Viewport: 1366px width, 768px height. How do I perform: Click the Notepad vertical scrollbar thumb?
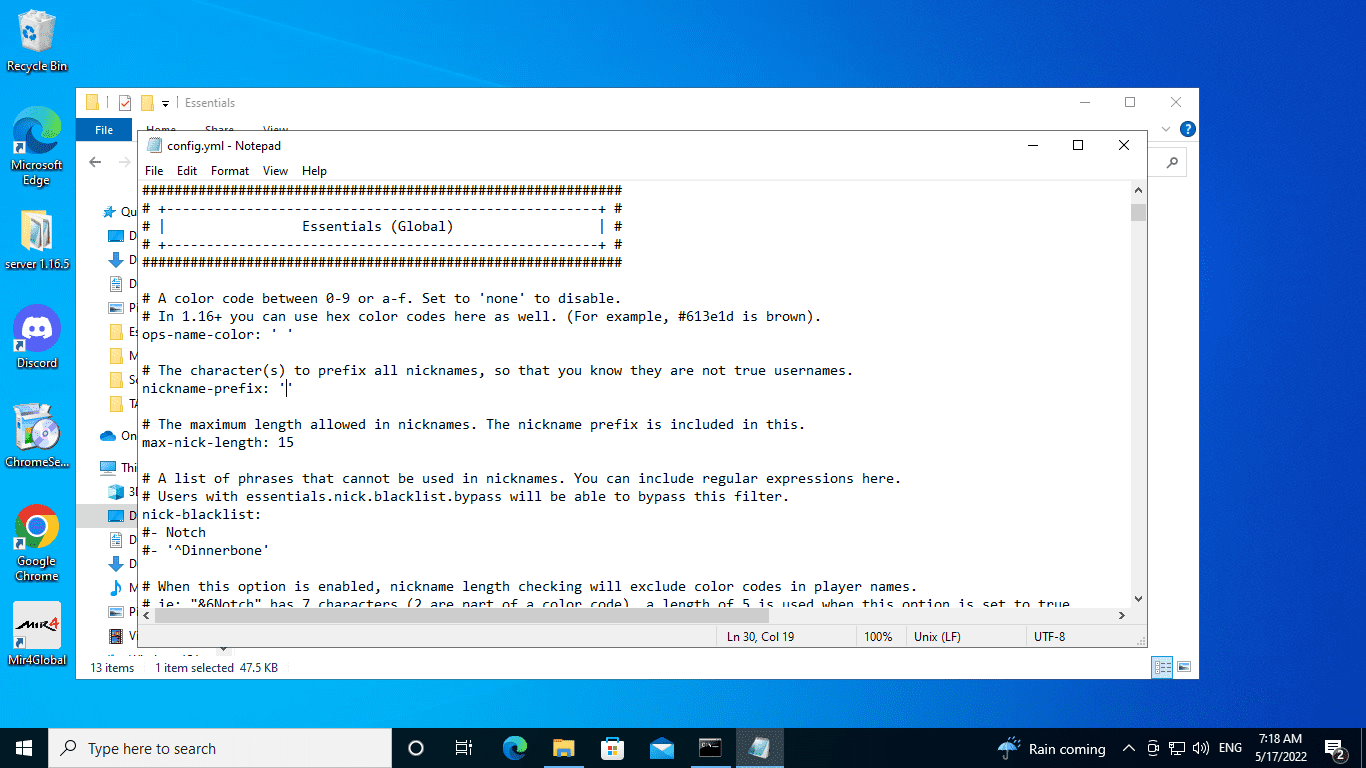point(1138,211)
